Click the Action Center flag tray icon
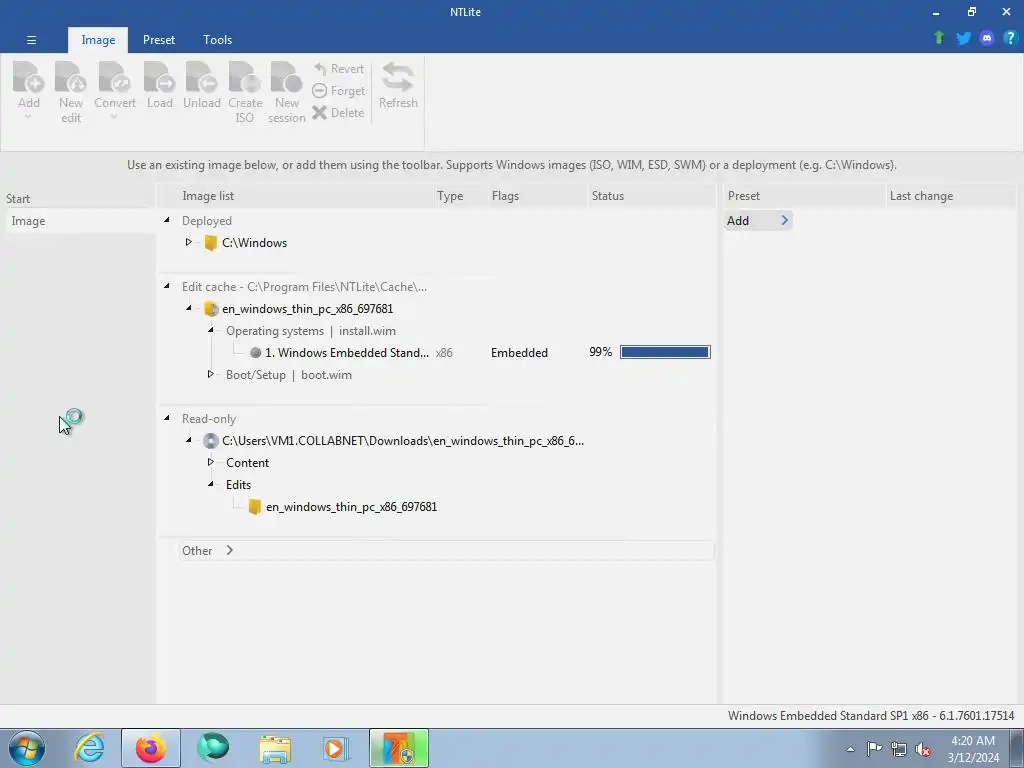This screenshot has width=1024, height=768. point(874,749)
